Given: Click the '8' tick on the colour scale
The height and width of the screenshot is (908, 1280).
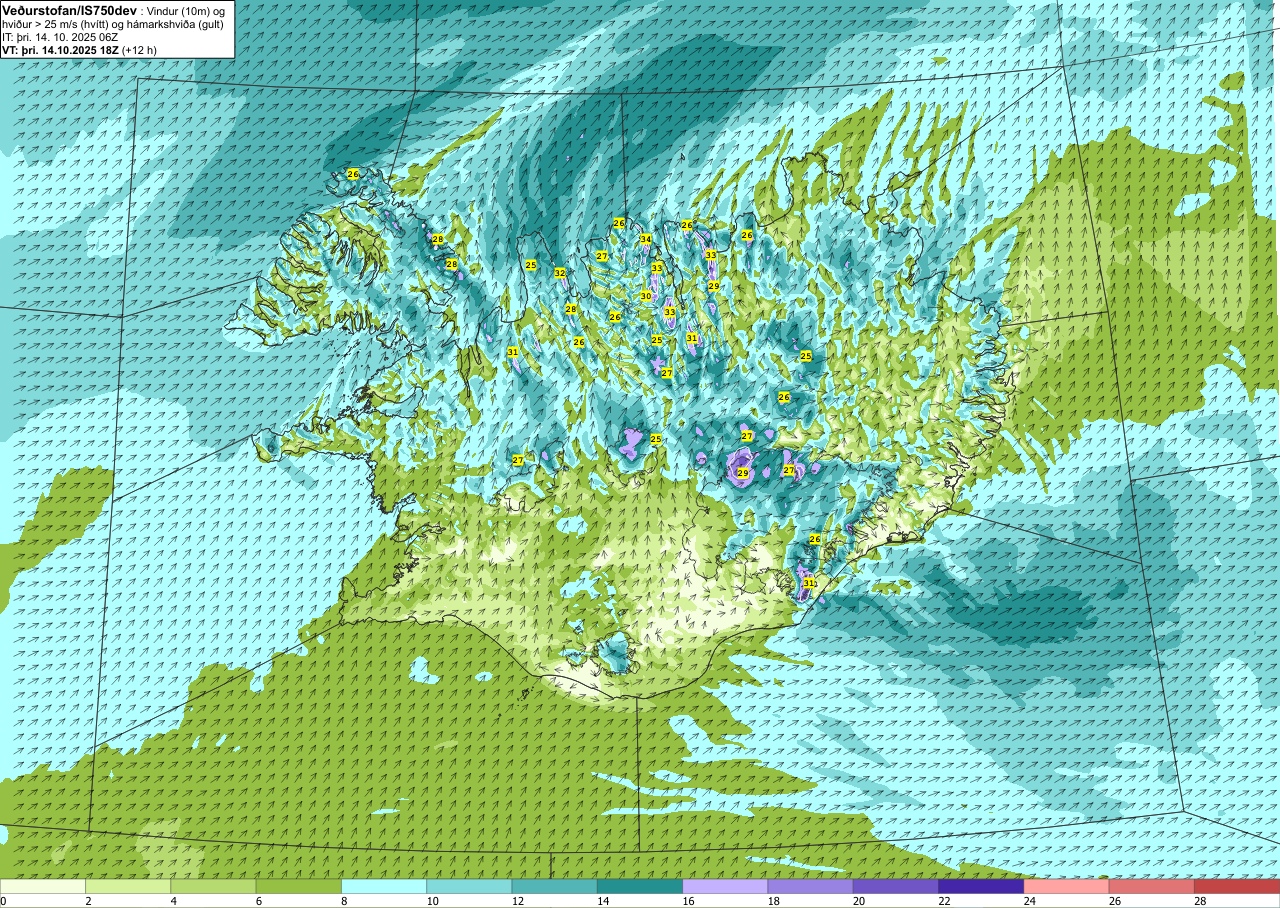Looking at the screenshot, I should (x=342, y=901).
